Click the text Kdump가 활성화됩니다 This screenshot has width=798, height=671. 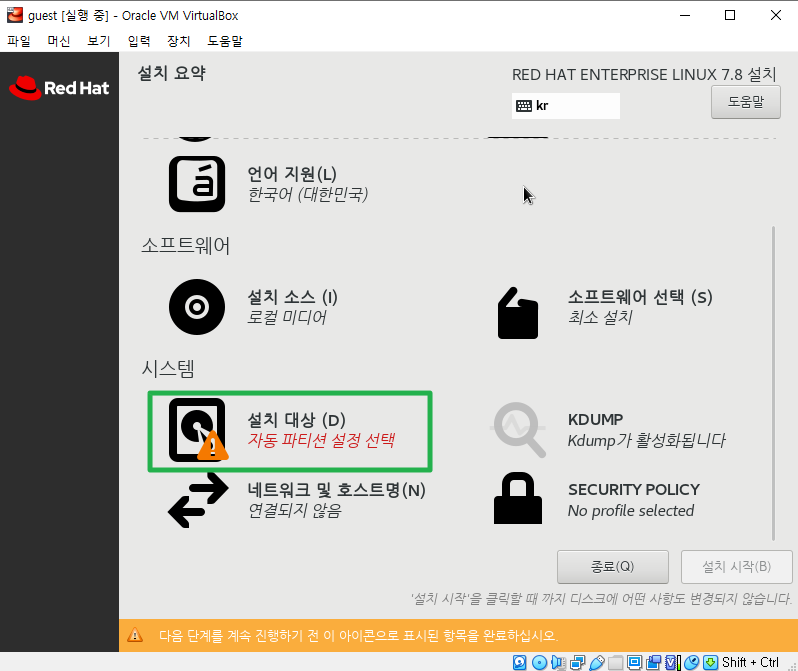tap(646, 440)
